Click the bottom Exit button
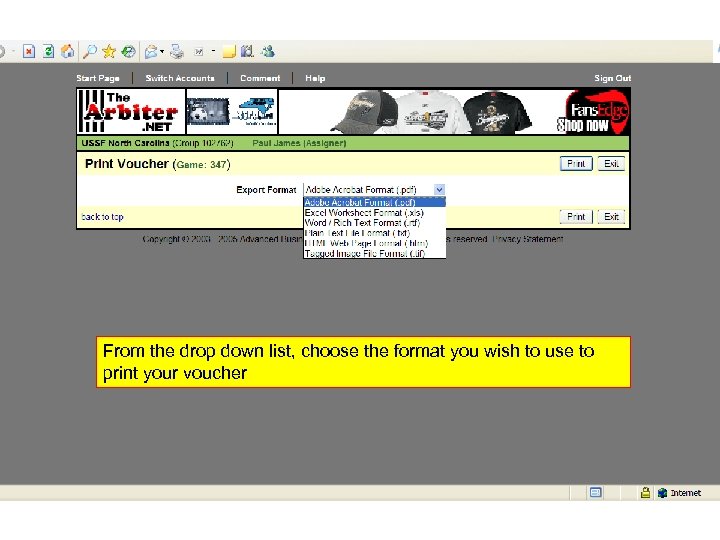Screen dimensions: 720x540 [x=611, y=217]
